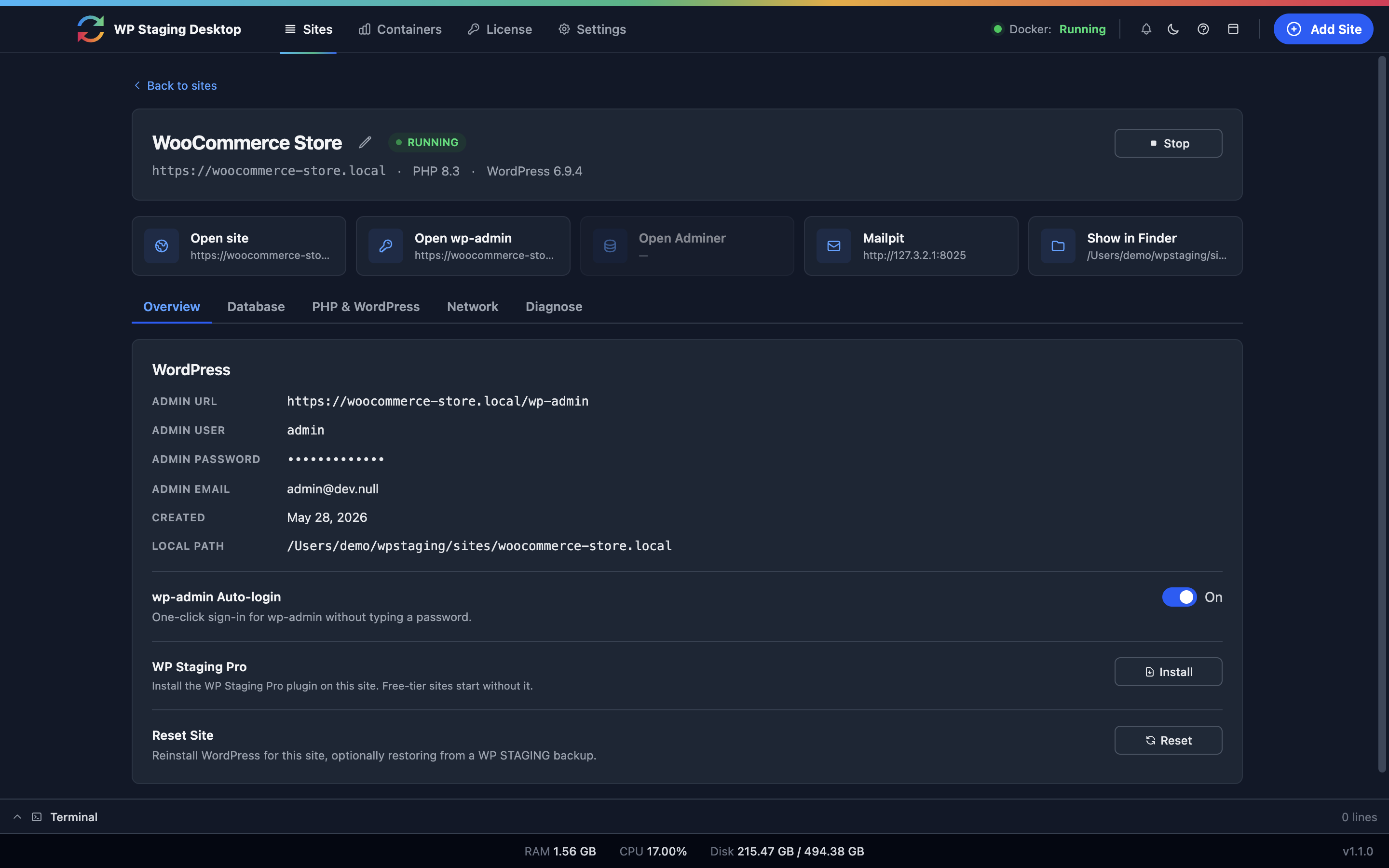Click the Terminal panel icon
Screen dimensions: 1389x868
coord(37,817)
